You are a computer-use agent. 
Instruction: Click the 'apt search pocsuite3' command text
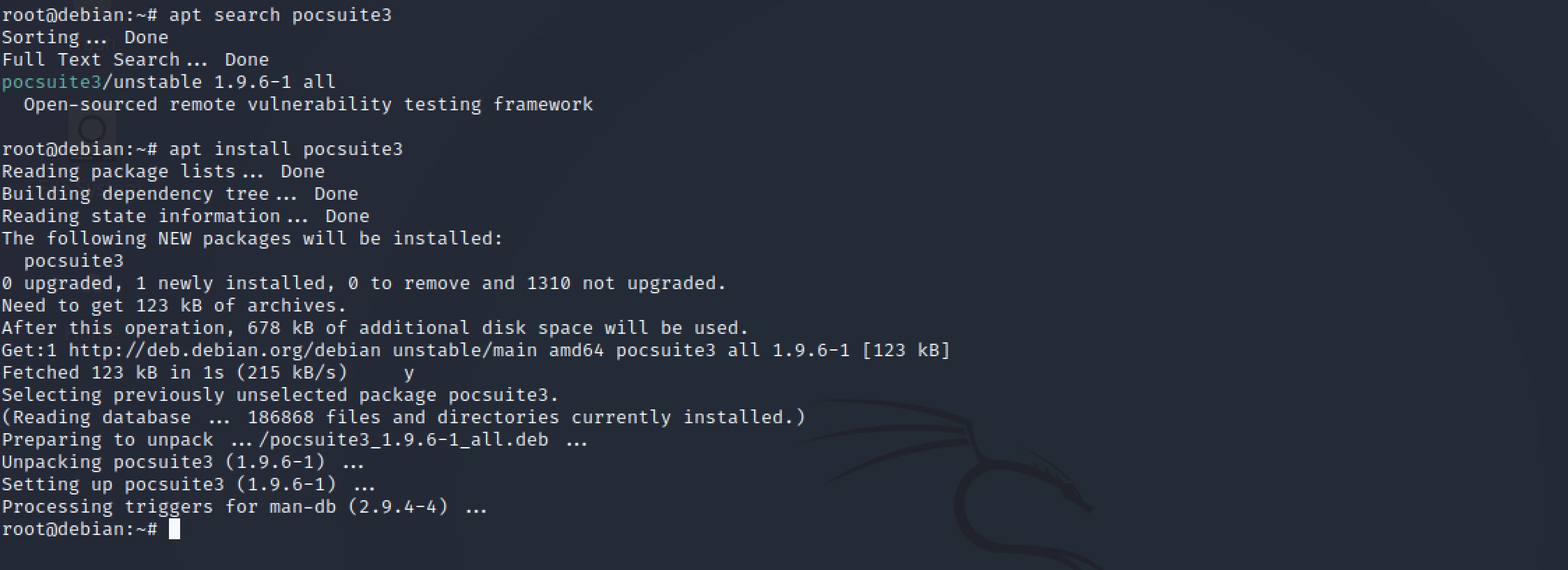281,15
